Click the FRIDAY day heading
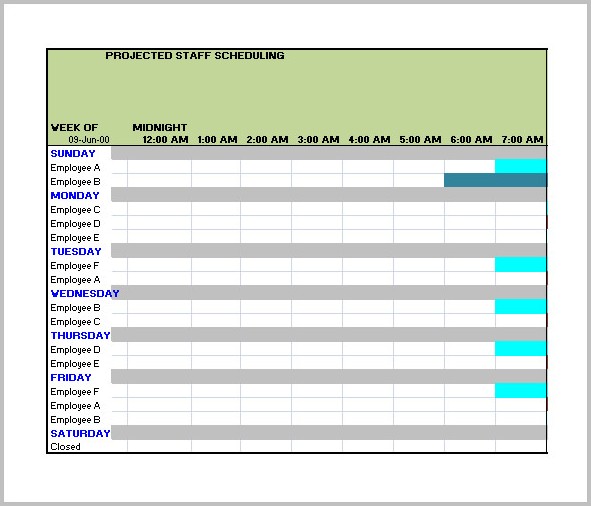Viewport: 591px width, 506px height. [71, 377]
